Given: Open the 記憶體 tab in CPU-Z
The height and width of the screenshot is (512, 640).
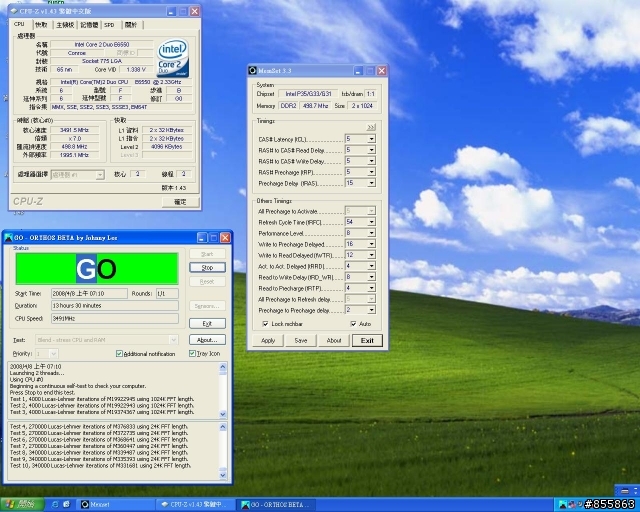Looking at the screenshot, I should (x=89, y=25).
